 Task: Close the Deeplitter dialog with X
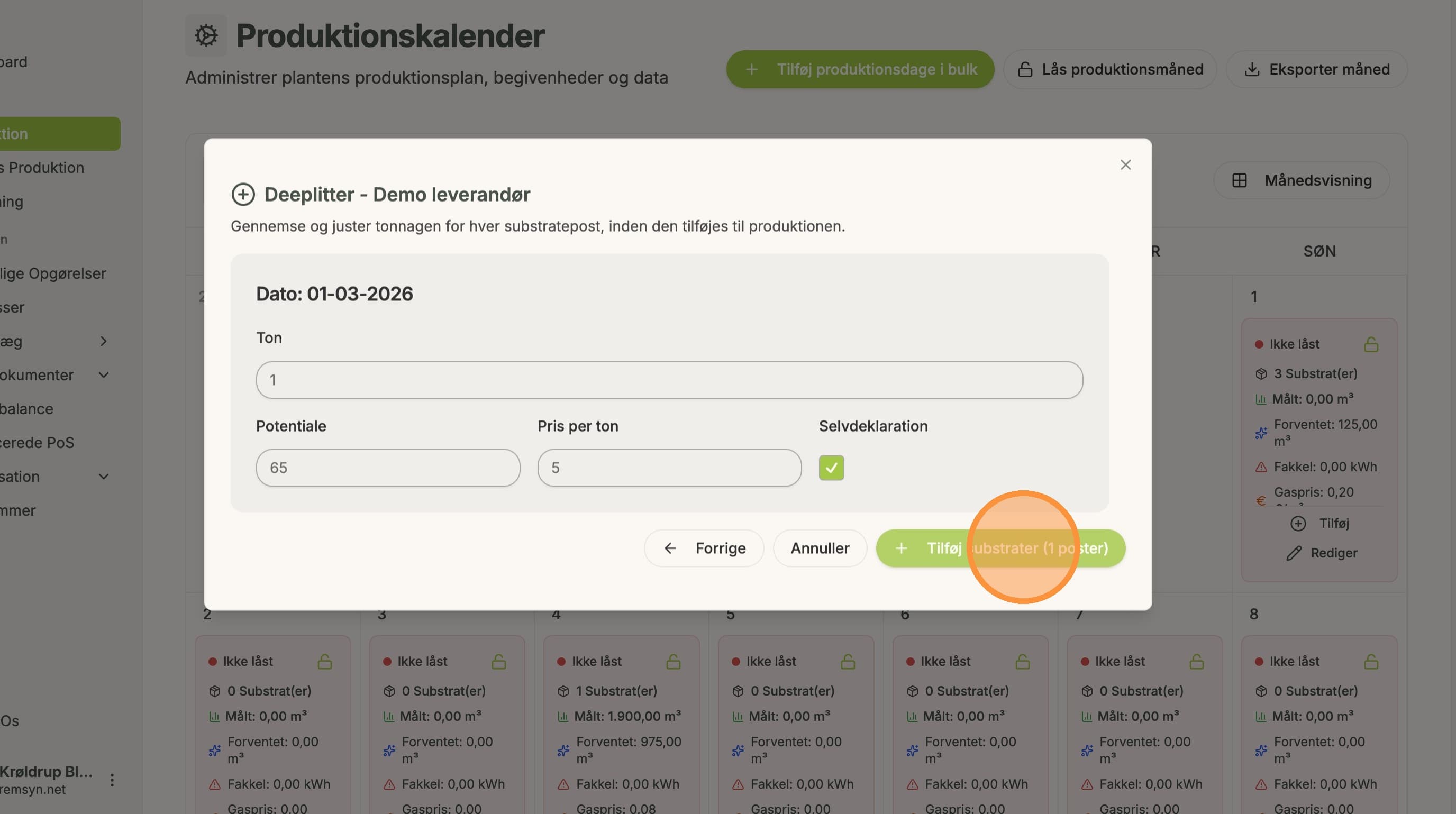[x=1125, y=165]
